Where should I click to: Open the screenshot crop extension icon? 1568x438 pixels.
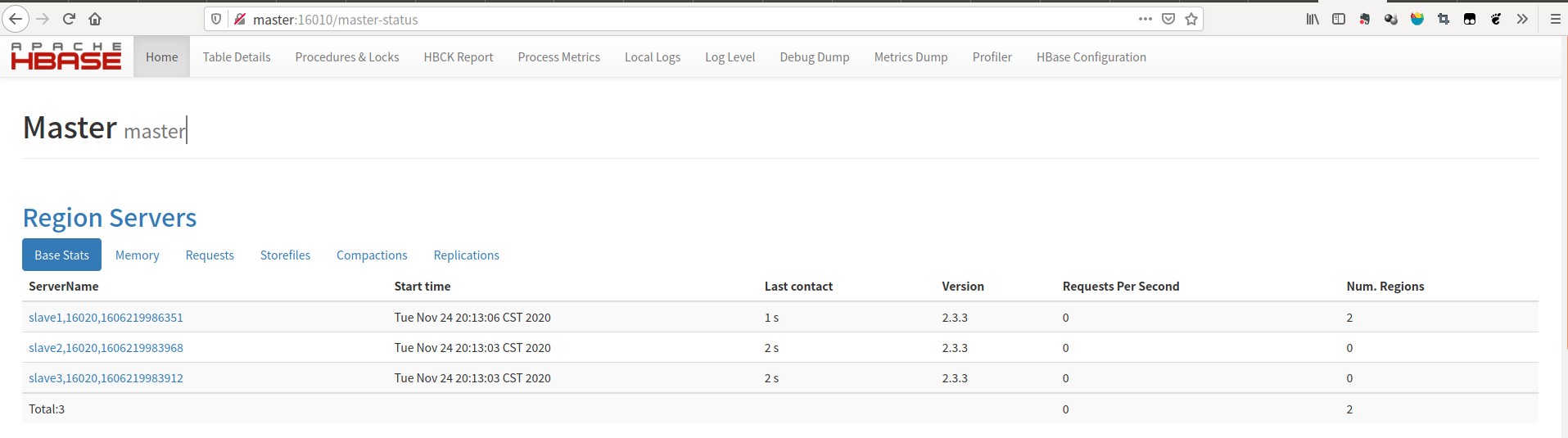(x=1444, y=19)
